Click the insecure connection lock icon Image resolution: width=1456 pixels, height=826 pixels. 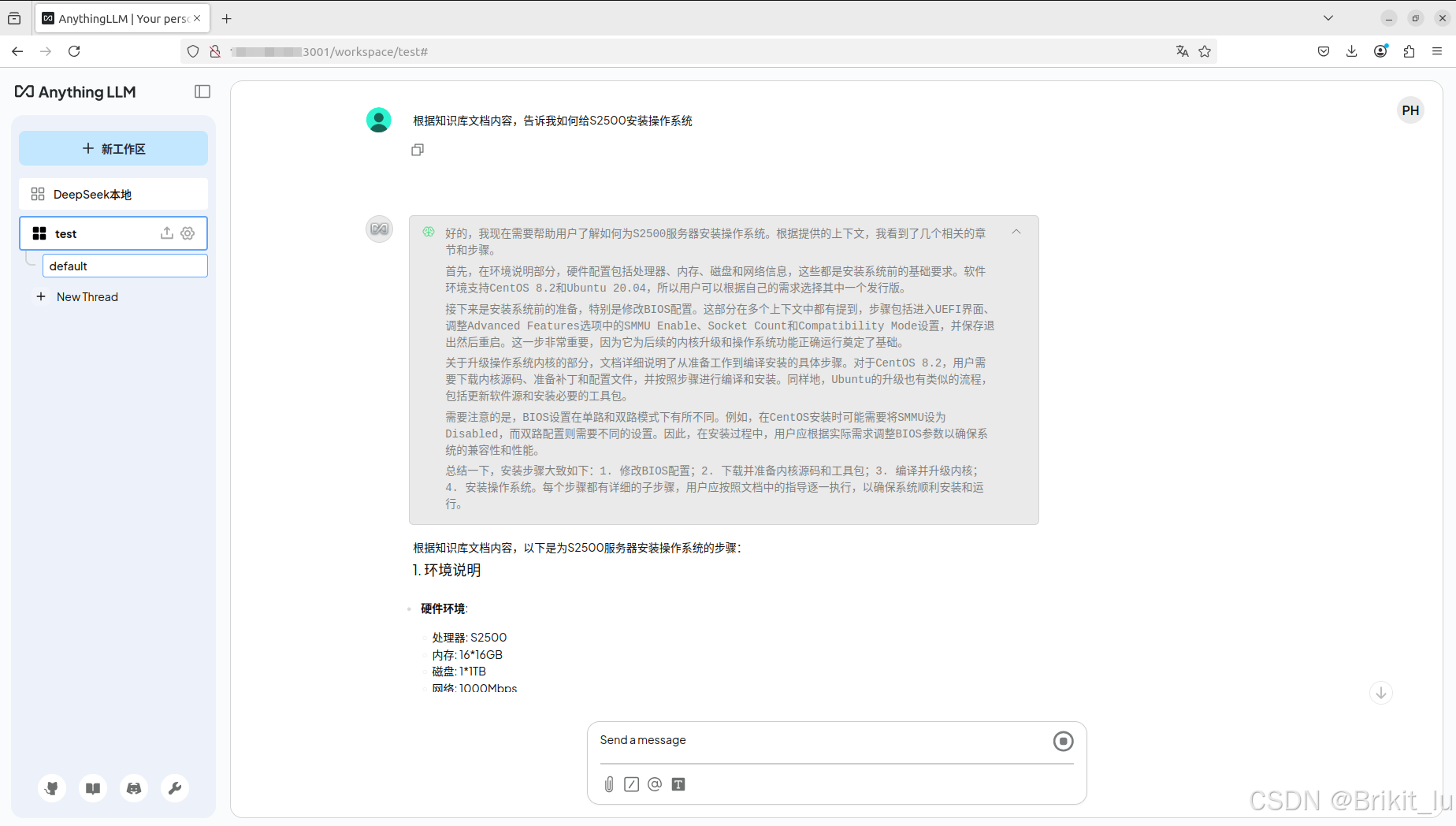(215, 51)
